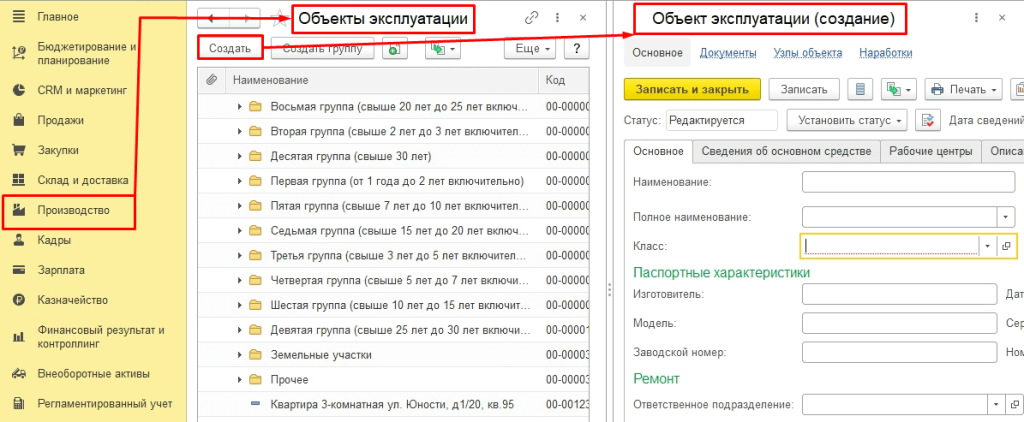Click into the Наименование field
Viewport: 1024px width, 422px height.
(908, 182)
